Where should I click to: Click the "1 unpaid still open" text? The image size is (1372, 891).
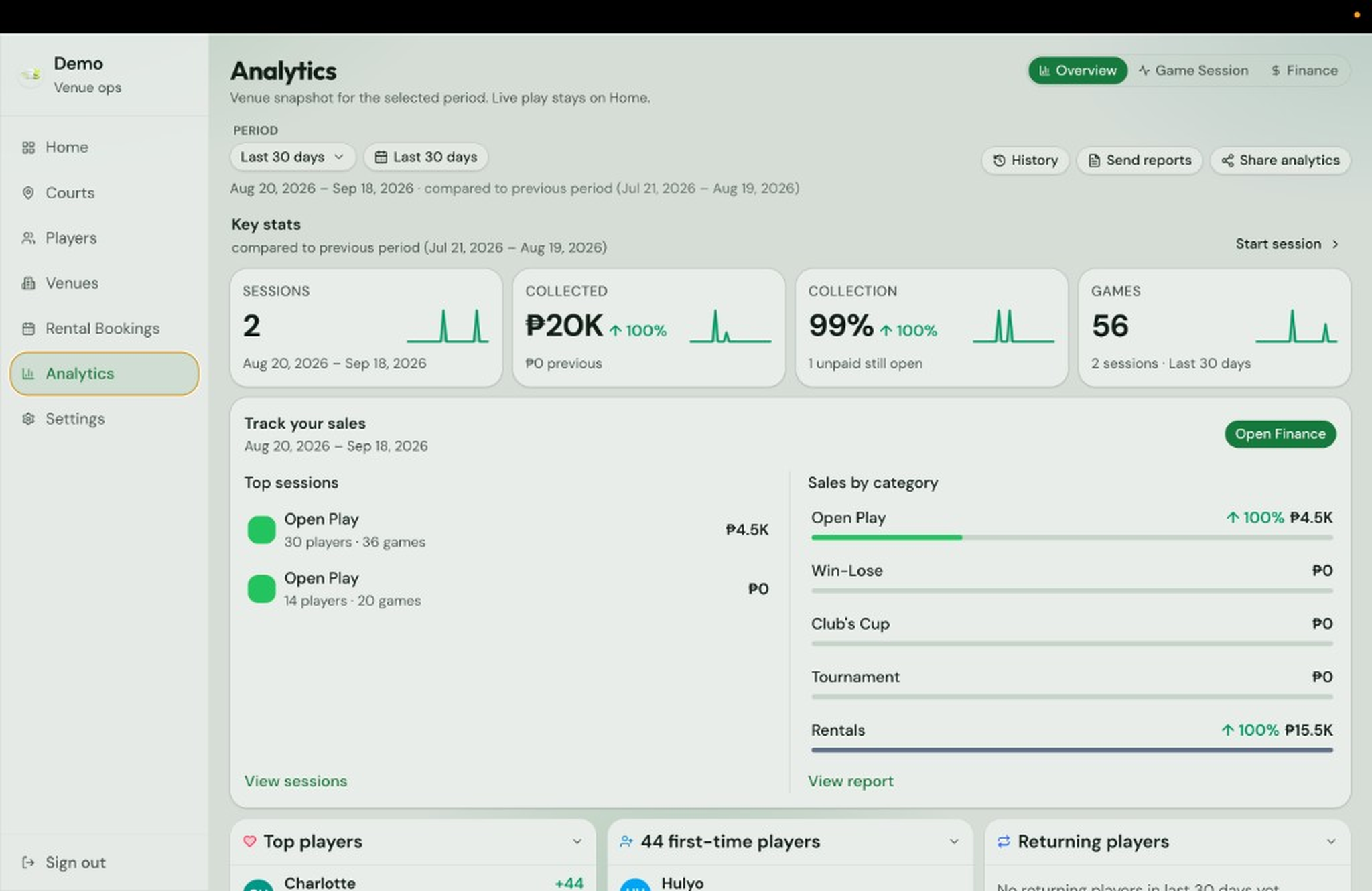click(x=865, y=364)
